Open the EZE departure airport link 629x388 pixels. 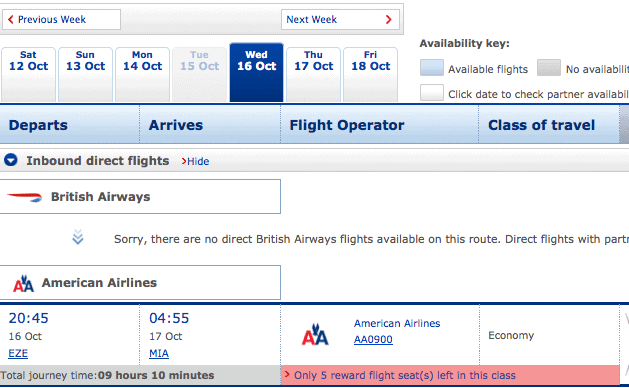(x=18, y=353)
